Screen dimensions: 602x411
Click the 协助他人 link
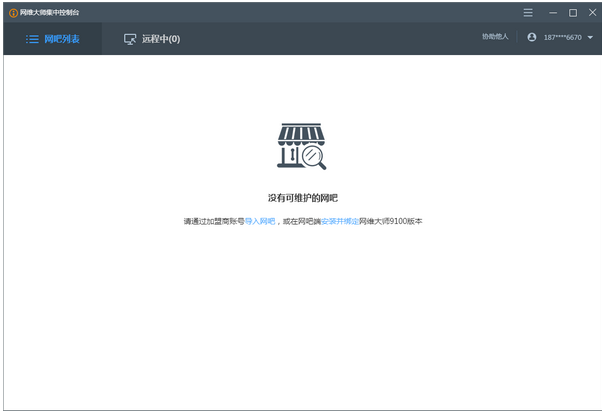click(x=495, y=37)
